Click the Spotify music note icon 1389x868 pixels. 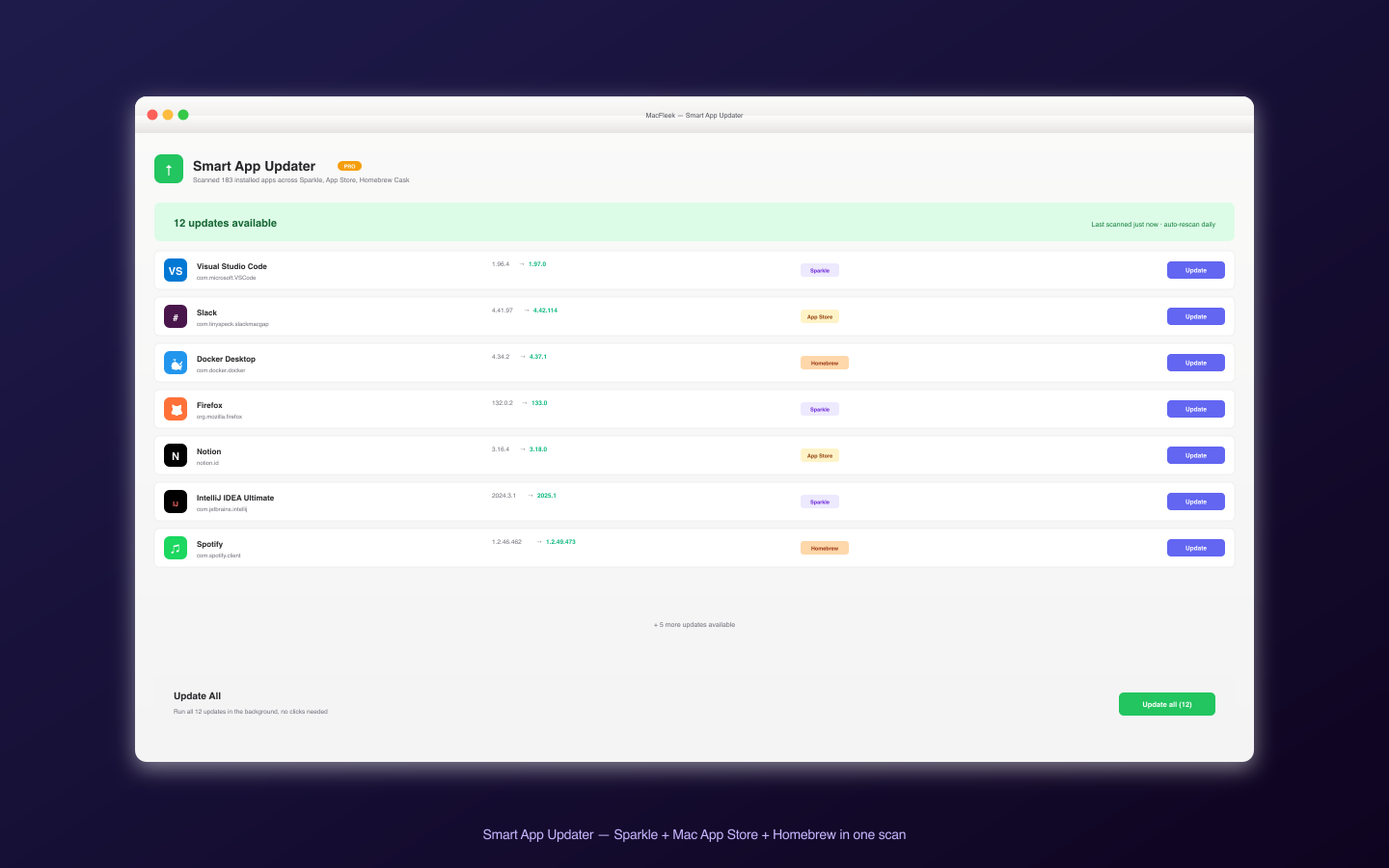pyautogui.click(x=176, y=548)
